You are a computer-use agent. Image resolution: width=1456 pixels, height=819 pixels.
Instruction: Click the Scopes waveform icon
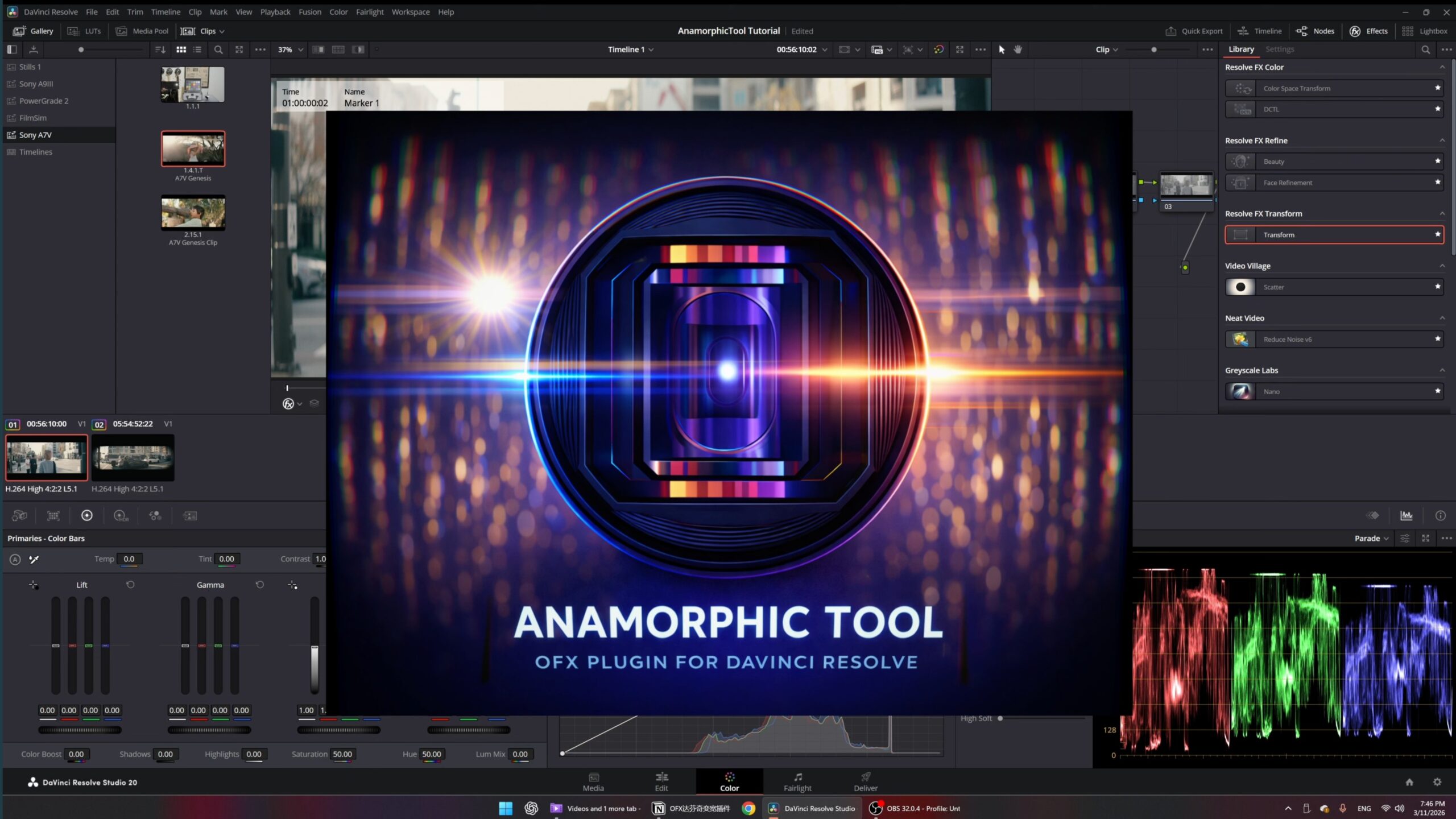[x=1407, y=515]
